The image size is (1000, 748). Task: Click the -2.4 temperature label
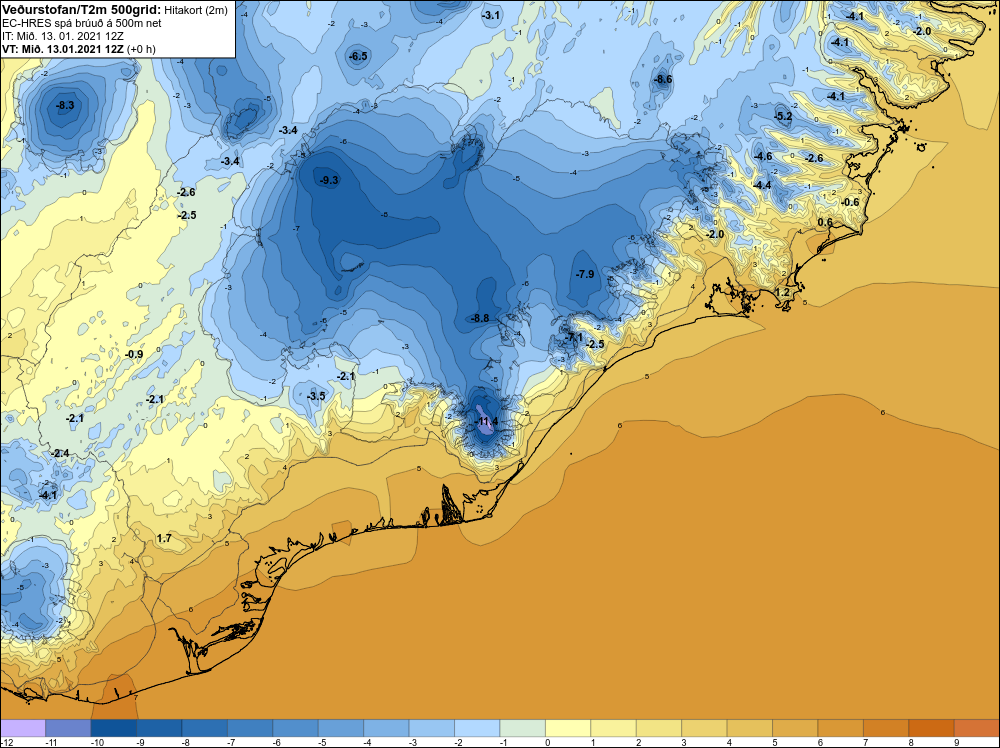tap(60, 453)
